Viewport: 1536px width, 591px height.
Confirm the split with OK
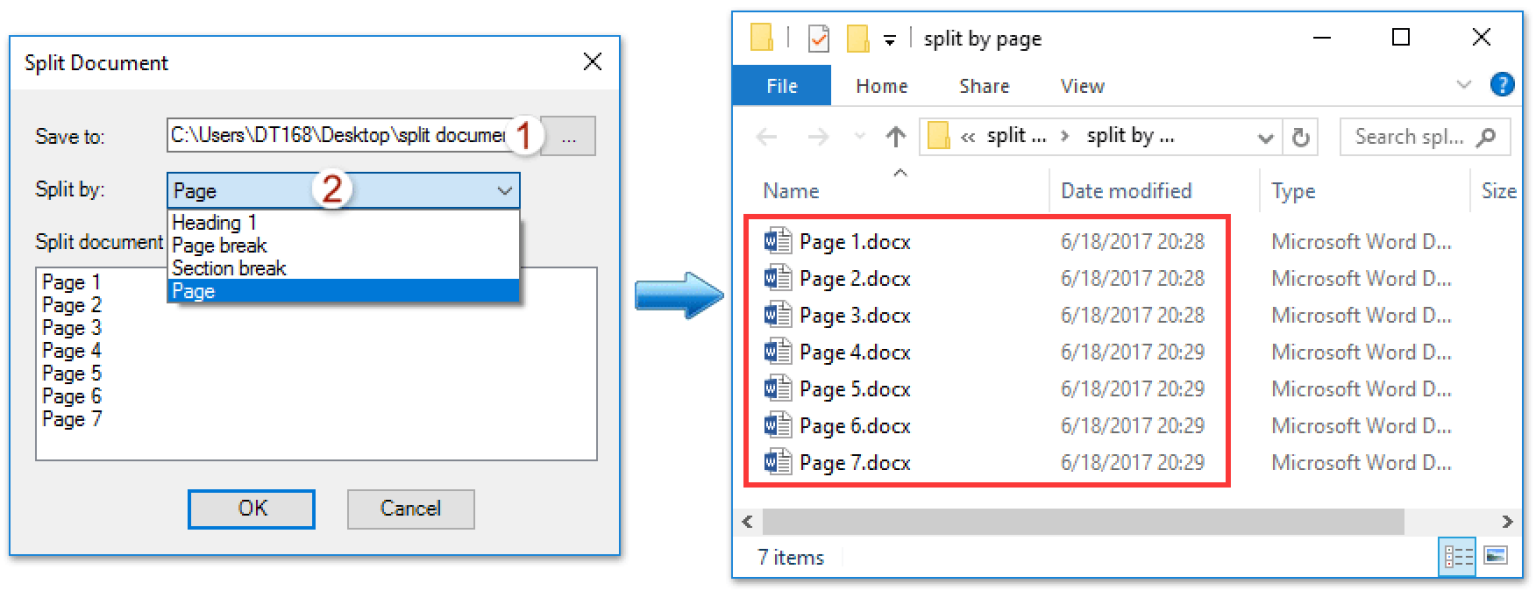tap(251, 509)
